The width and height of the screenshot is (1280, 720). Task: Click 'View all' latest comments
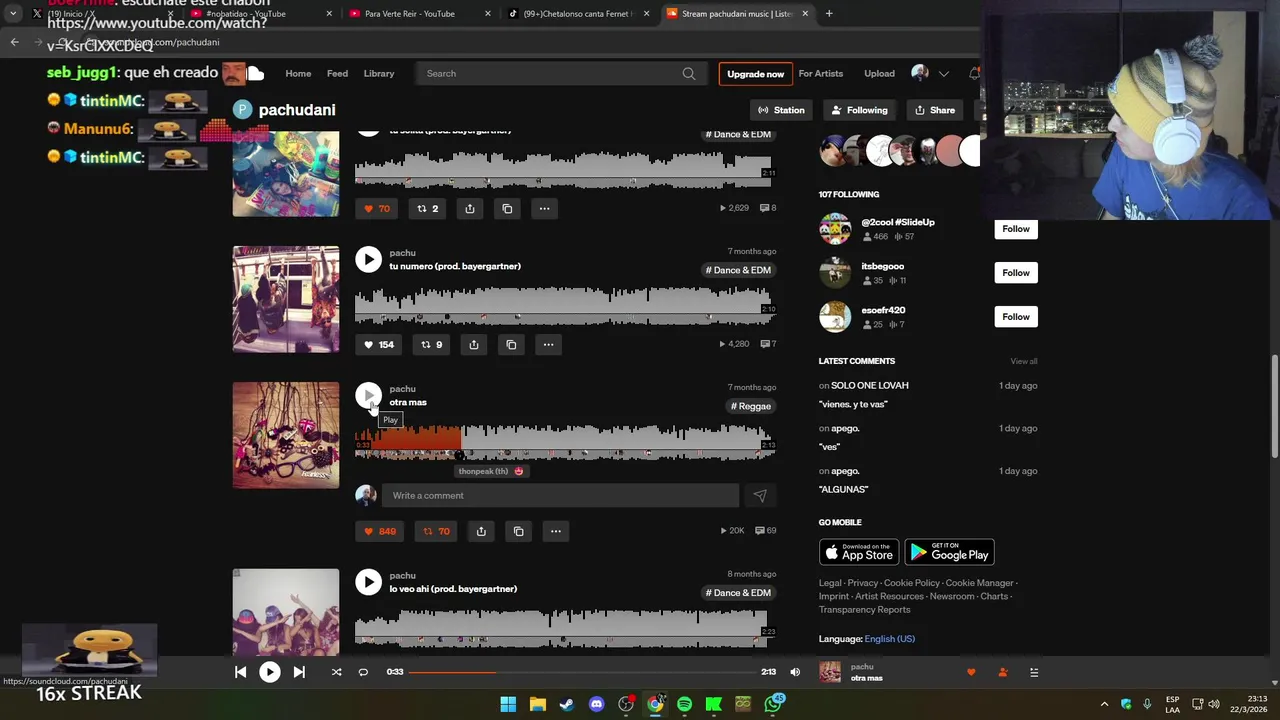[x=1023, y=361]
